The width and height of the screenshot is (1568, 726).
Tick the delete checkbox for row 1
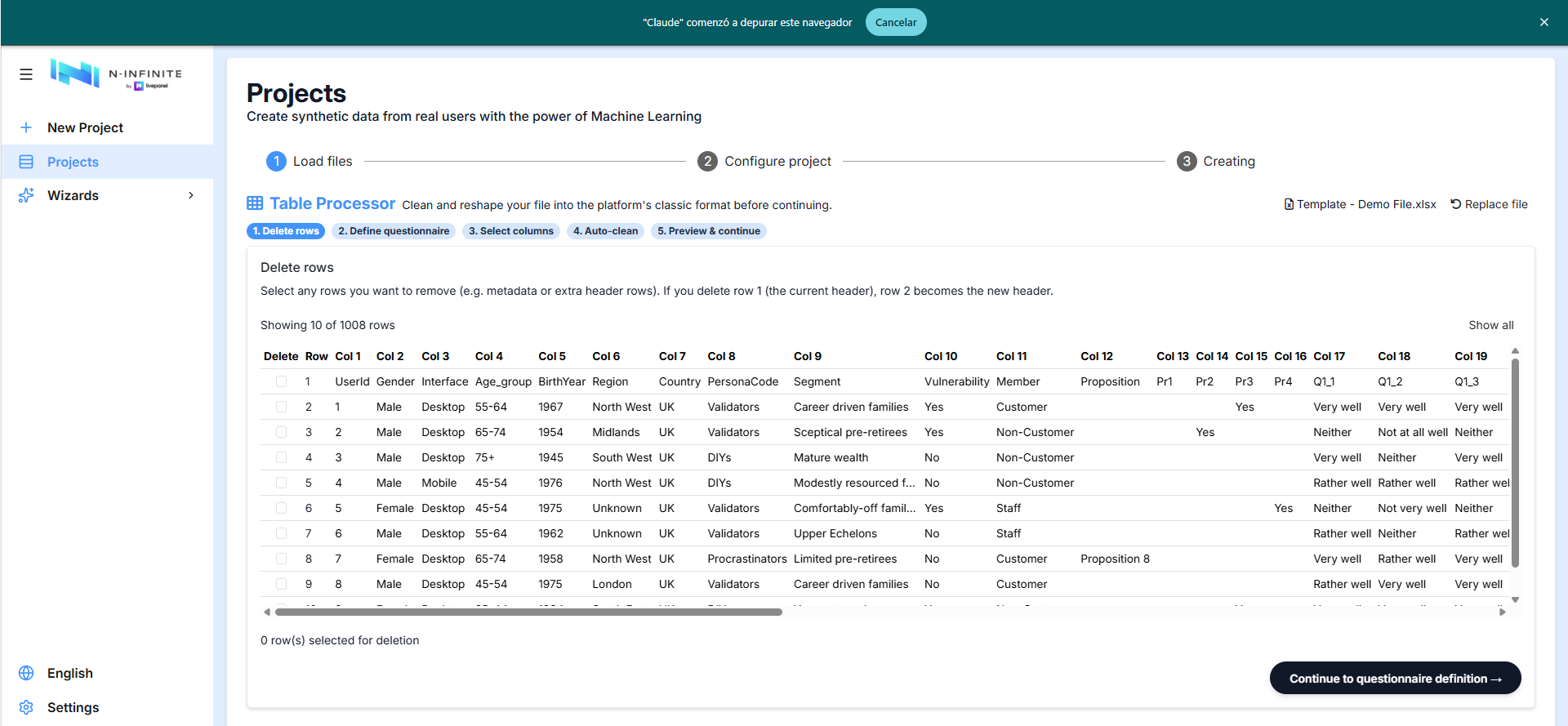pos(281,381)
